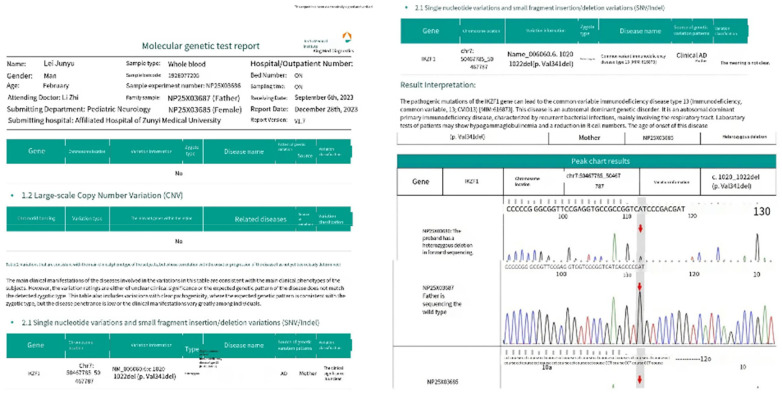The image size is (782, 394).
Task: Click the red arrow in father's chromatogram
Action: (x=640, y=287)
